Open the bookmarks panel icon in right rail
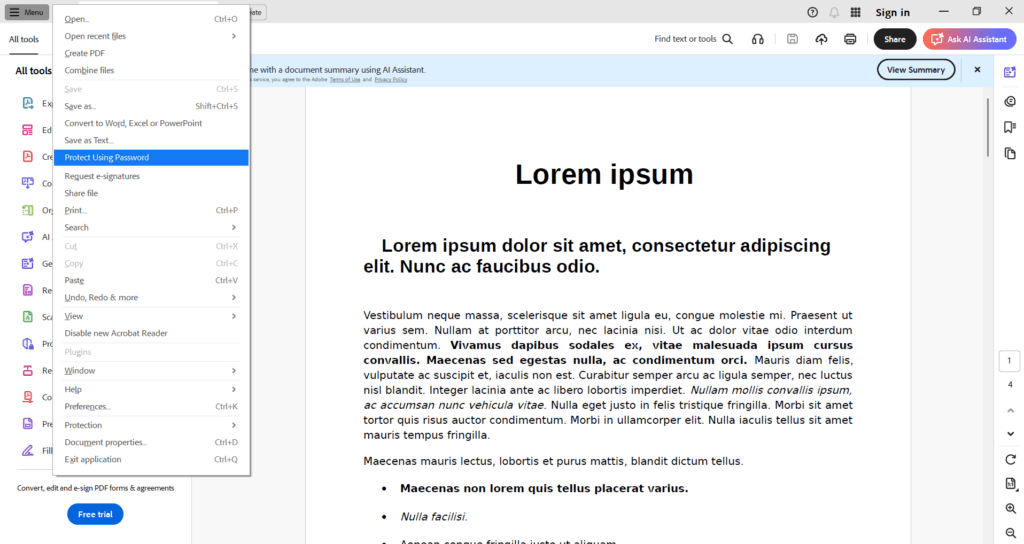Viewport: 1024px width, 544px height. (1010, 127)
